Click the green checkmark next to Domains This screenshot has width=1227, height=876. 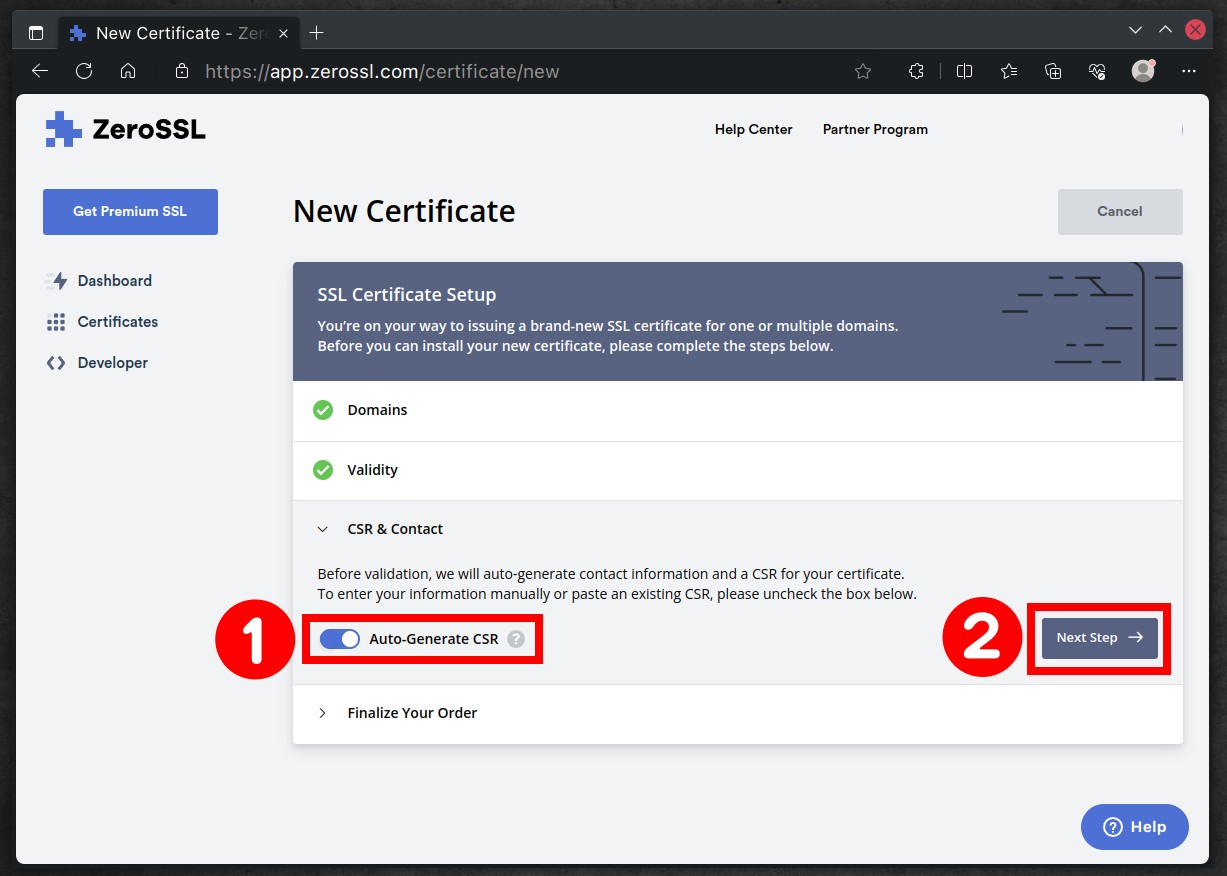pos(323,410)
